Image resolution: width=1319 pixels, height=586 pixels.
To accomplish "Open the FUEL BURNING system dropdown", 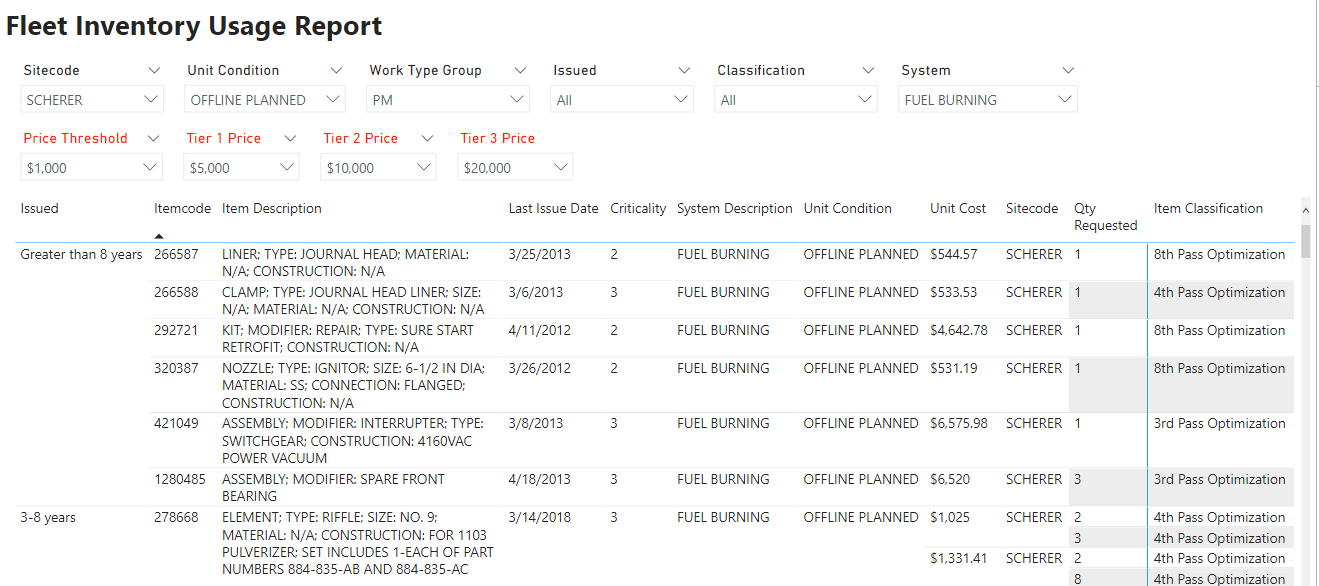I will [x=988, y=99].
